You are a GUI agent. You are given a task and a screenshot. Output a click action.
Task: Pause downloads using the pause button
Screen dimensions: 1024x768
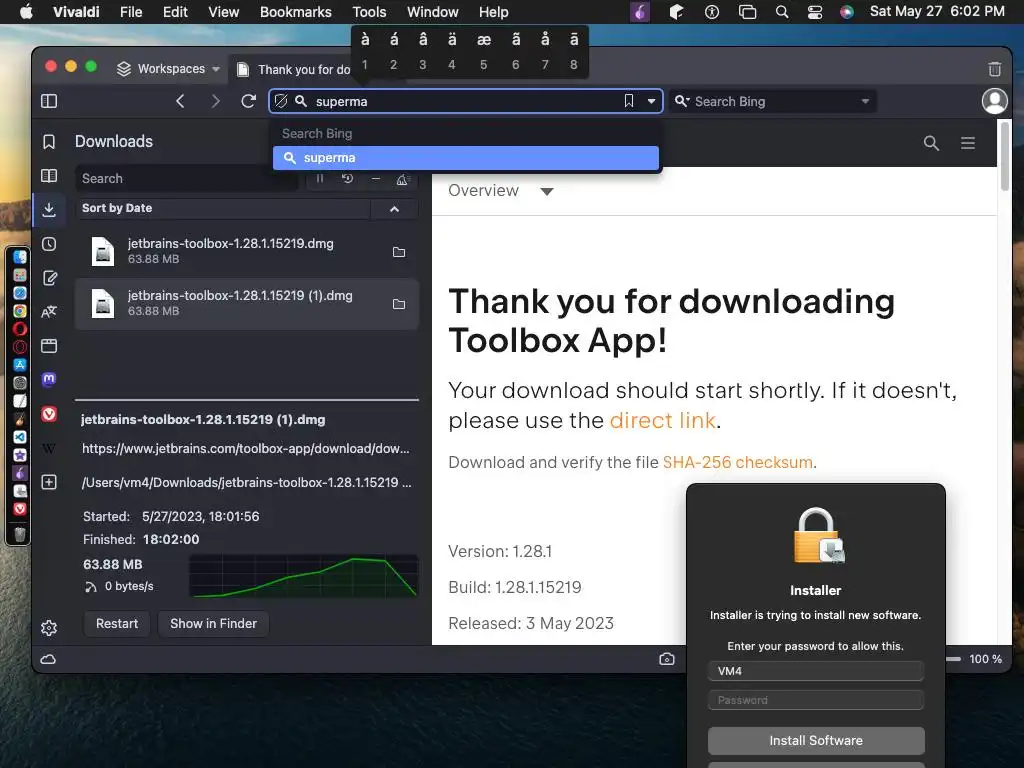[320, 178]
